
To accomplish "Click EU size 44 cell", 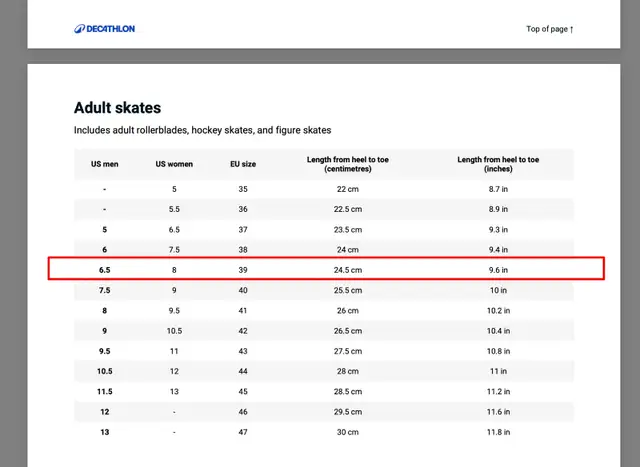I will click(x=243, y=371).
